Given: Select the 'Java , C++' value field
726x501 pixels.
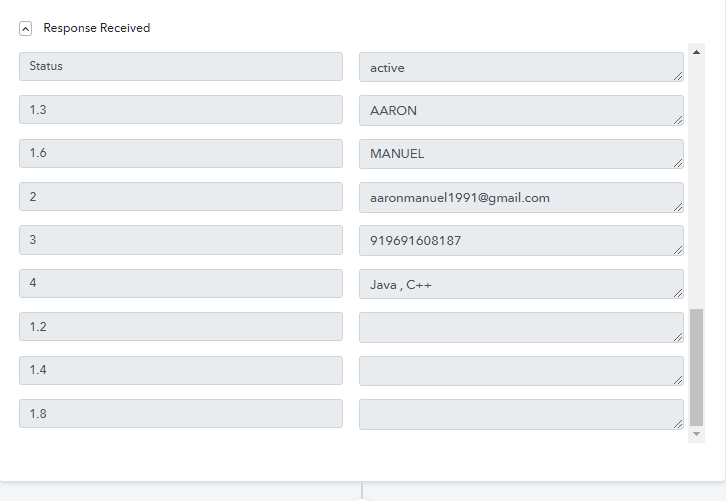Looking at the screenshot, I should click(520, 284).
